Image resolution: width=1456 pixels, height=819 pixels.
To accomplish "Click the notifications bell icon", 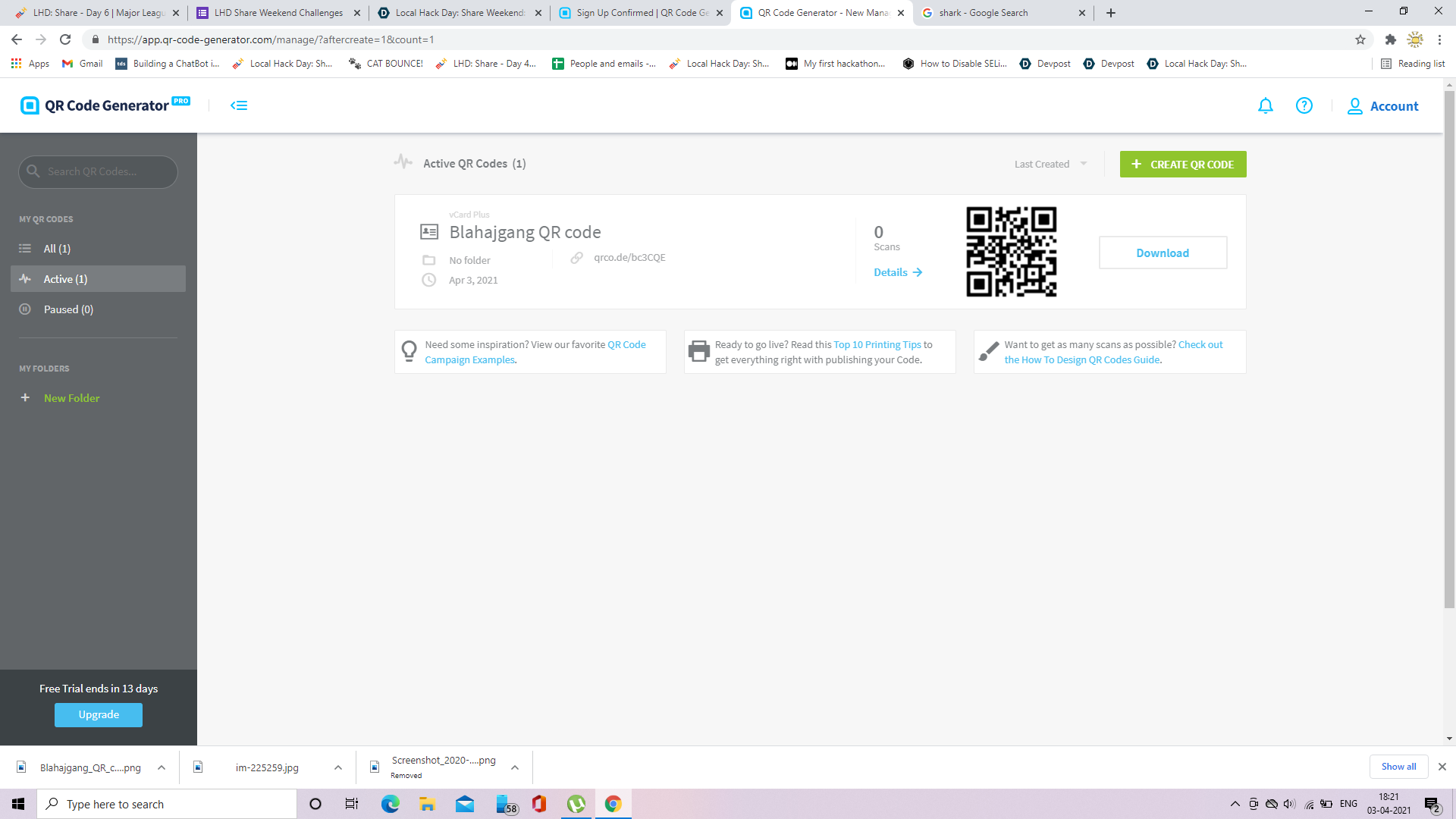I will click(1265, 106).
